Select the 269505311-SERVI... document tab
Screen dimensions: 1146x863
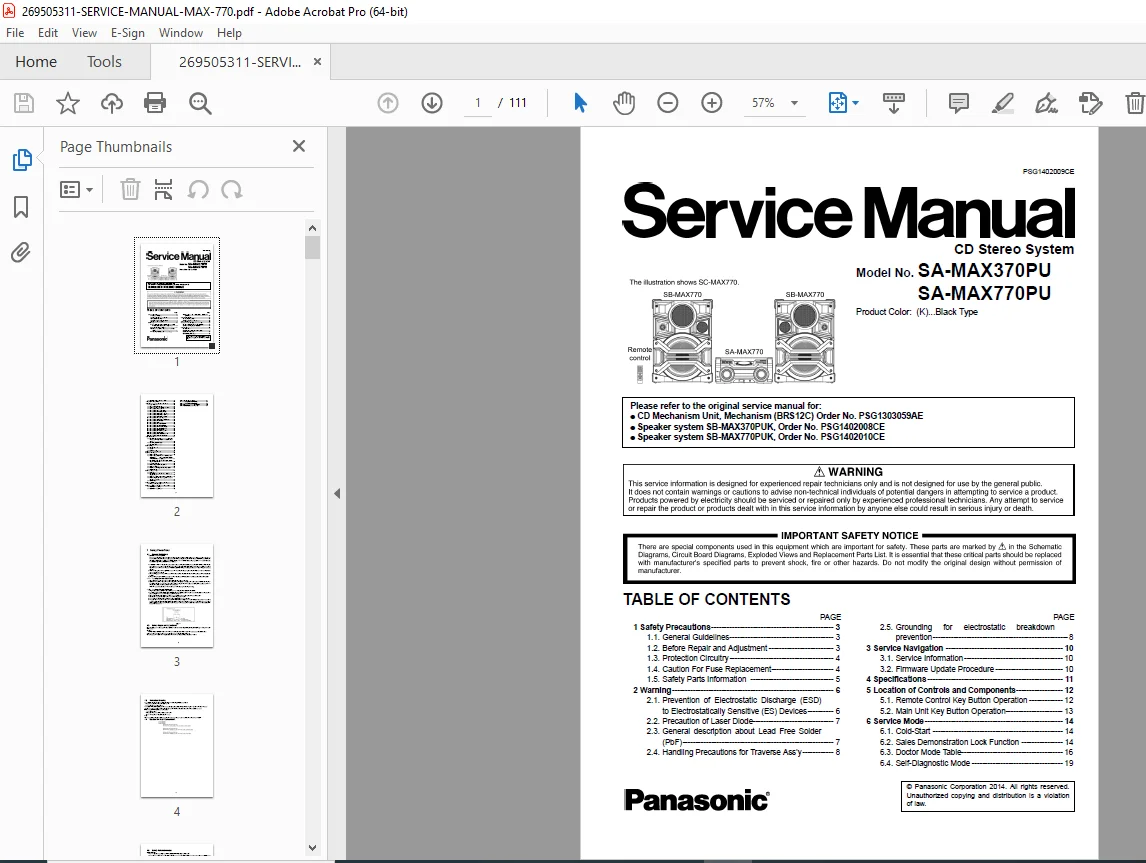pyautogui.click(x=240, y=61)
